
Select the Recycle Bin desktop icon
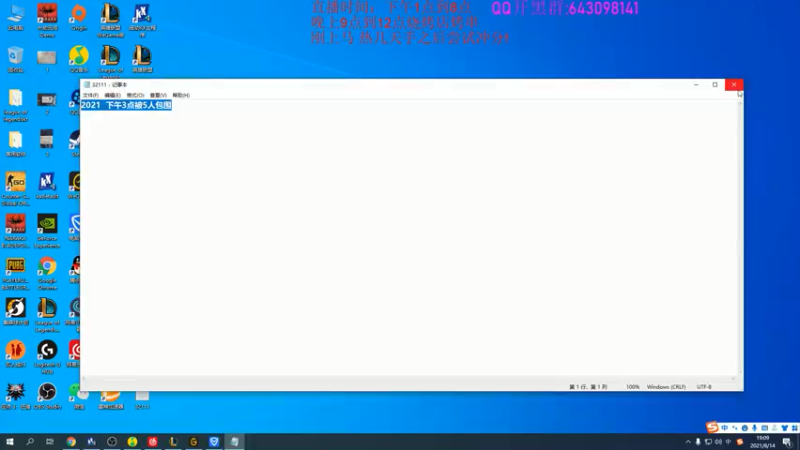tap(15, 59)
